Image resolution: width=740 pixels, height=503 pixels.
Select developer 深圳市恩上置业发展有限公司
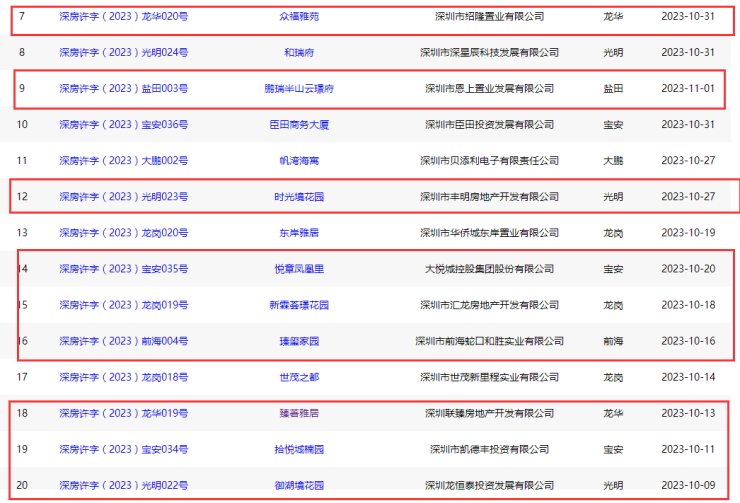(x=489, y=89)
